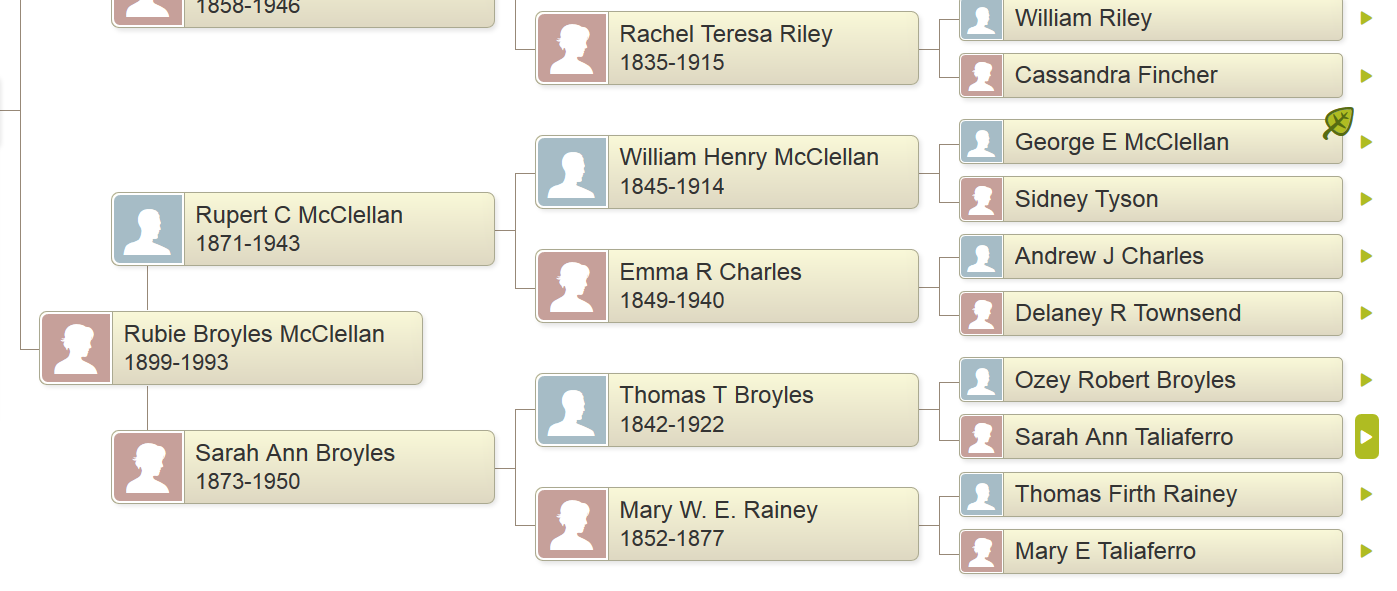Expand ancestors of Sarah Ann Taliaferro

(1367, 436)
